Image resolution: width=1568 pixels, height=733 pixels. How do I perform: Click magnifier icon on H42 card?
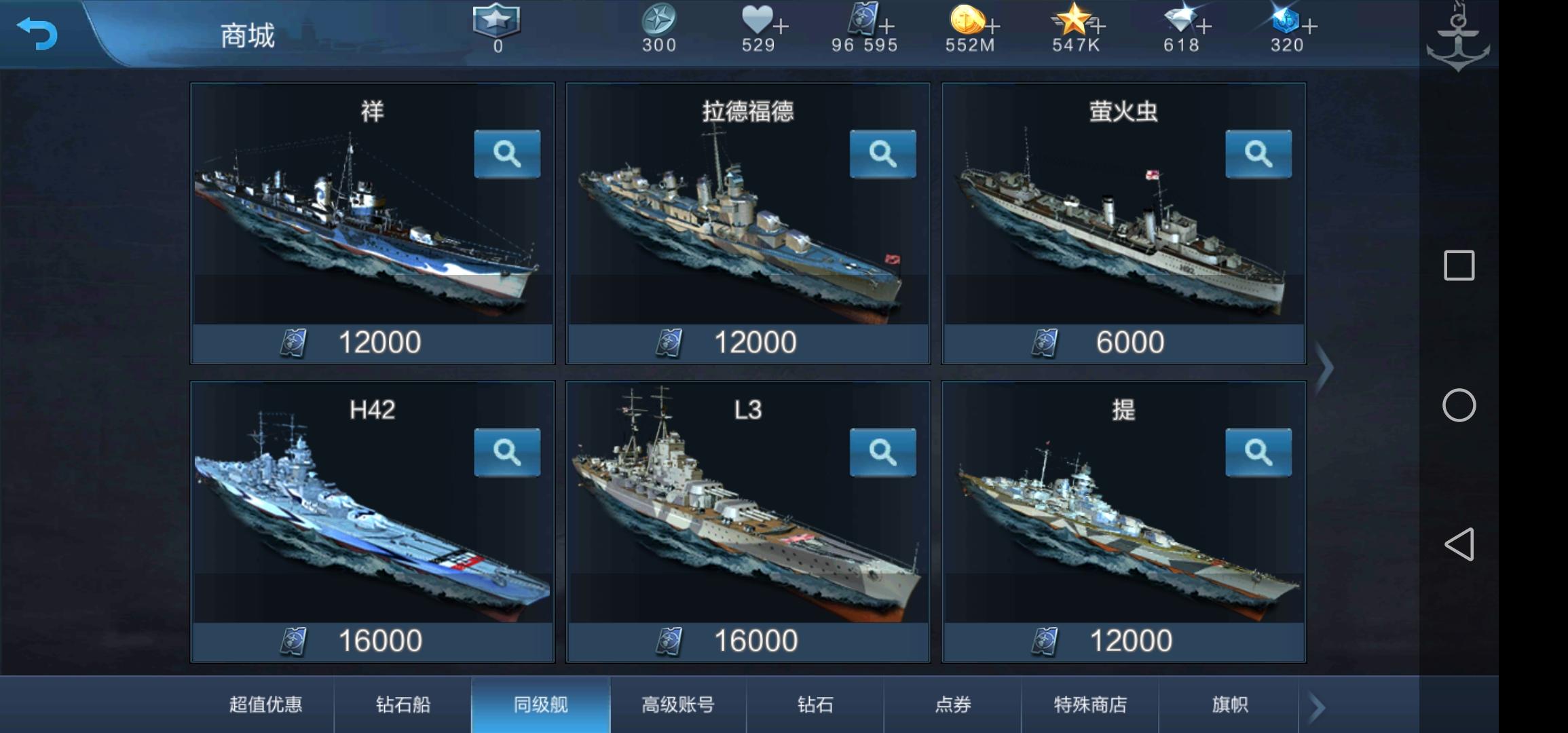click(507, 452)
